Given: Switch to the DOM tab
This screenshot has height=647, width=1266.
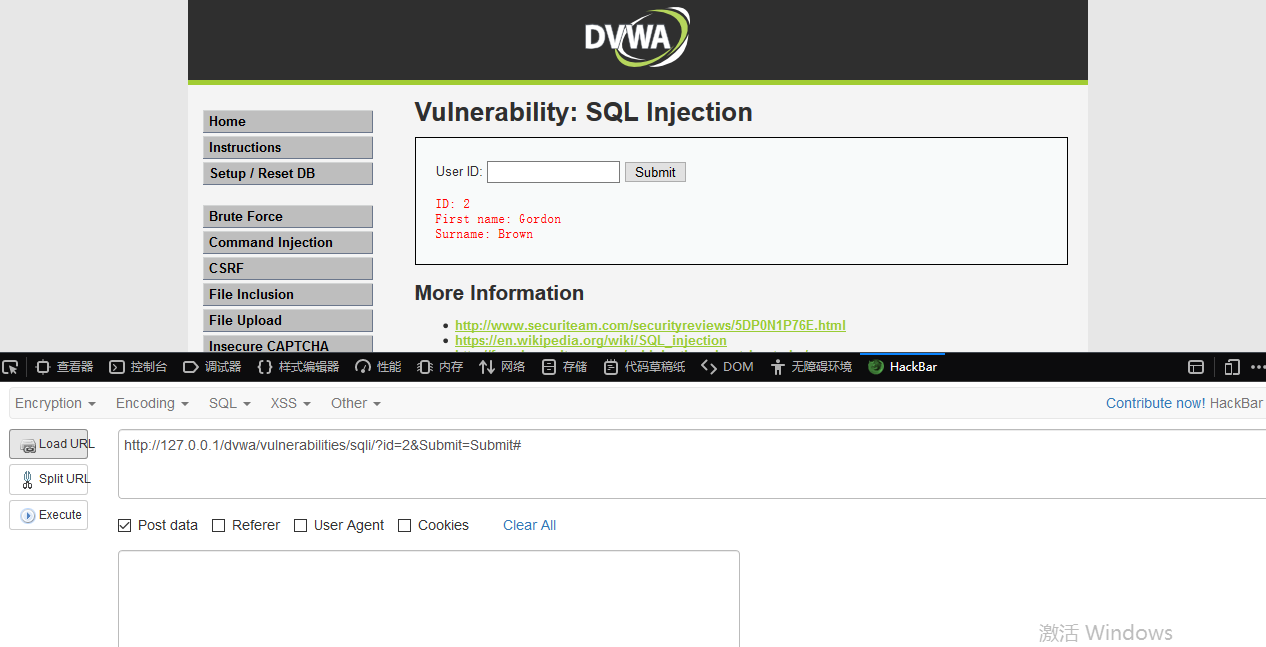Looking at the screenshot, I should (727, 367).
